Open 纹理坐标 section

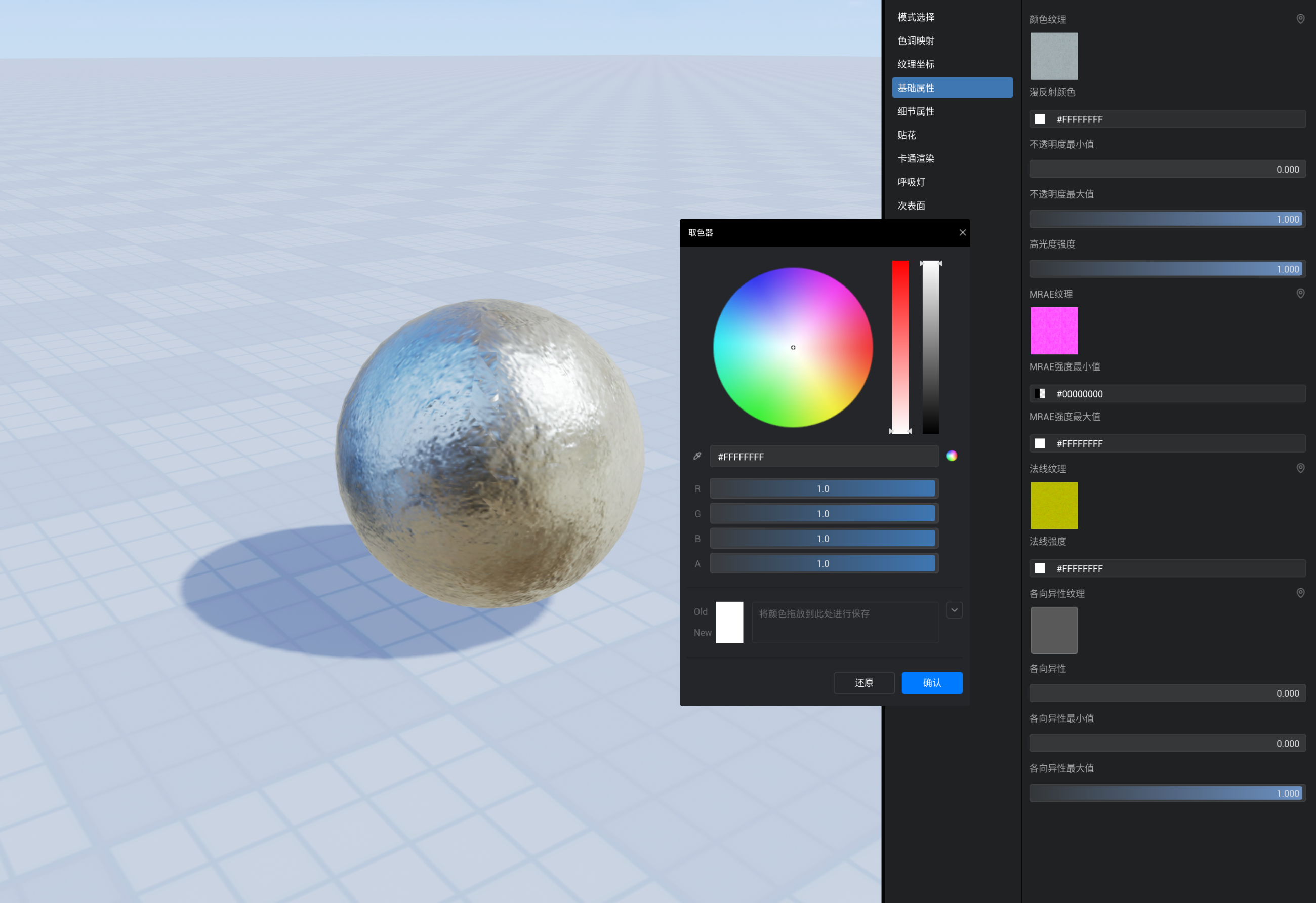952,64
